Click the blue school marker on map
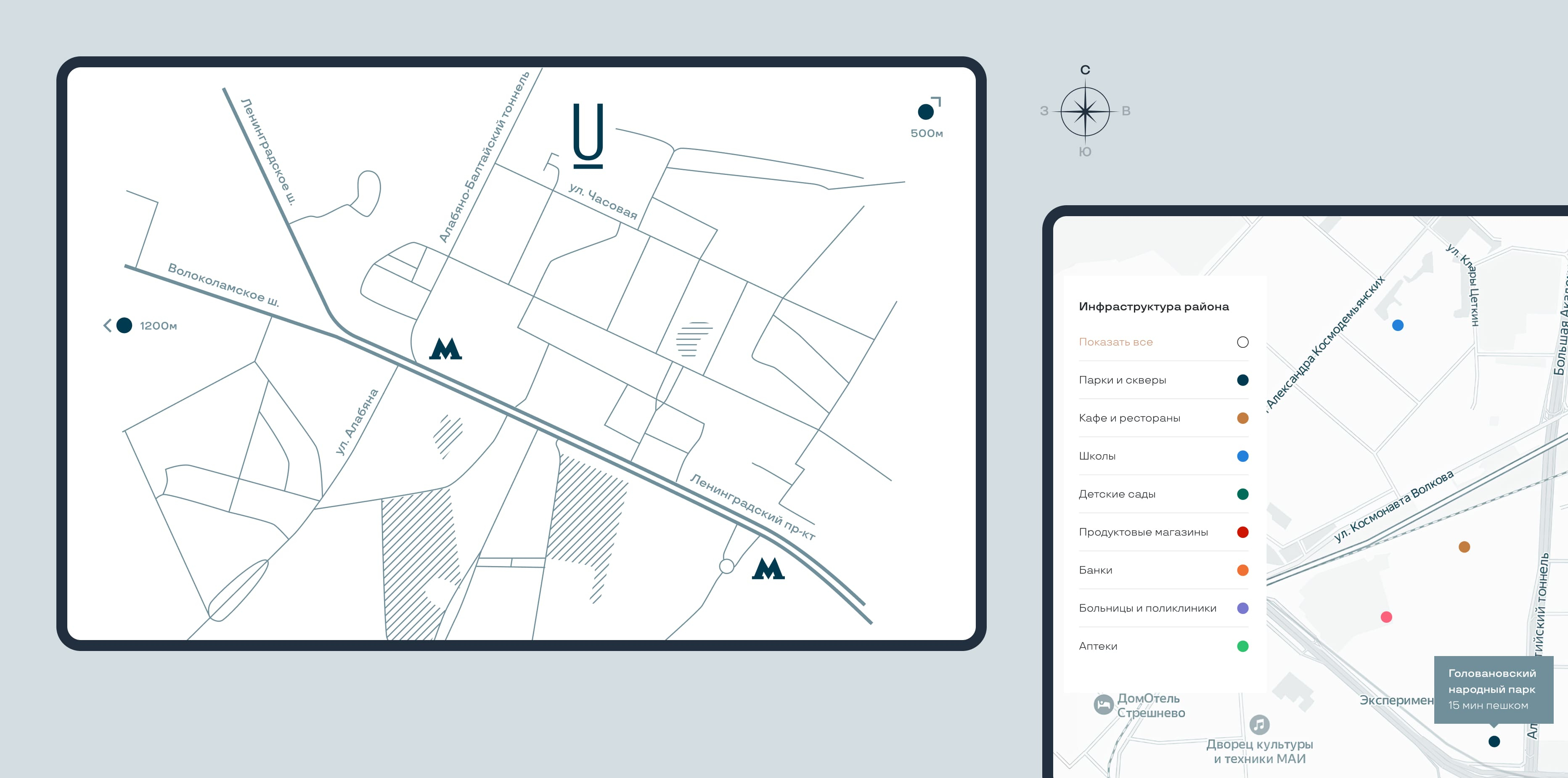Viewport: 1568px width, 778px height. coord(1398,325)
